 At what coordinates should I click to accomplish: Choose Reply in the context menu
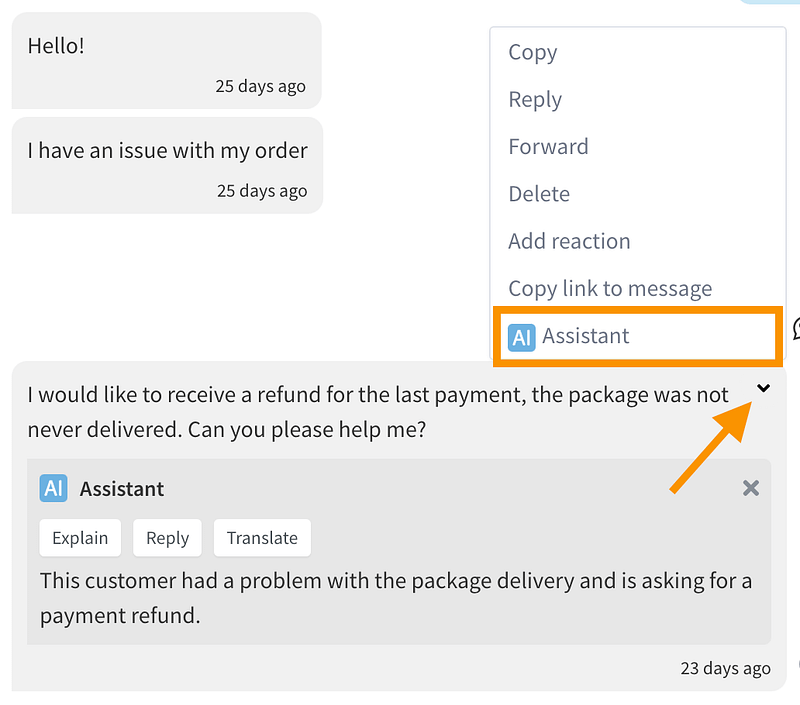click(x=535, y=100)
